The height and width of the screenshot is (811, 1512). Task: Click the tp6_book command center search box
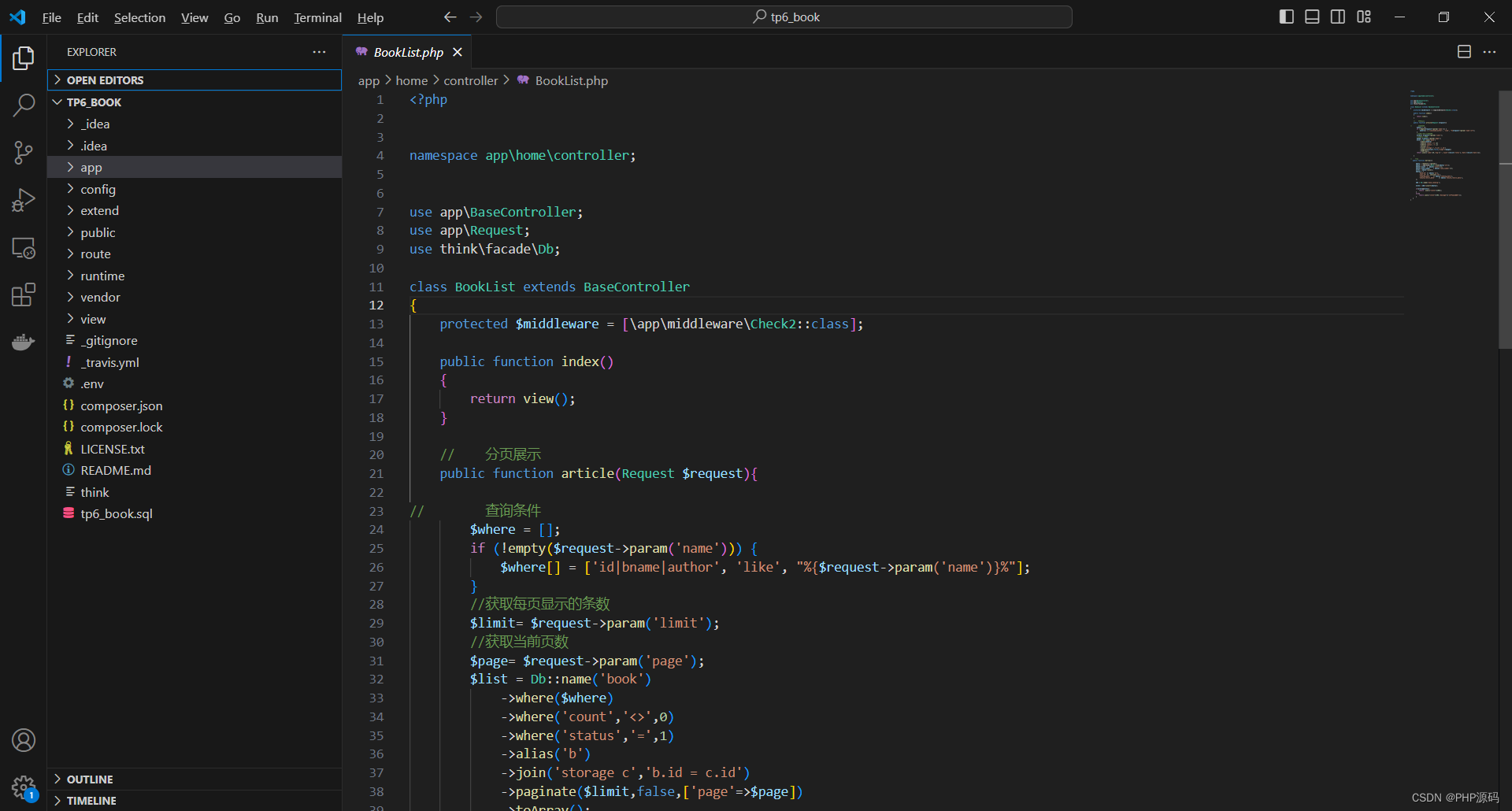784,17
